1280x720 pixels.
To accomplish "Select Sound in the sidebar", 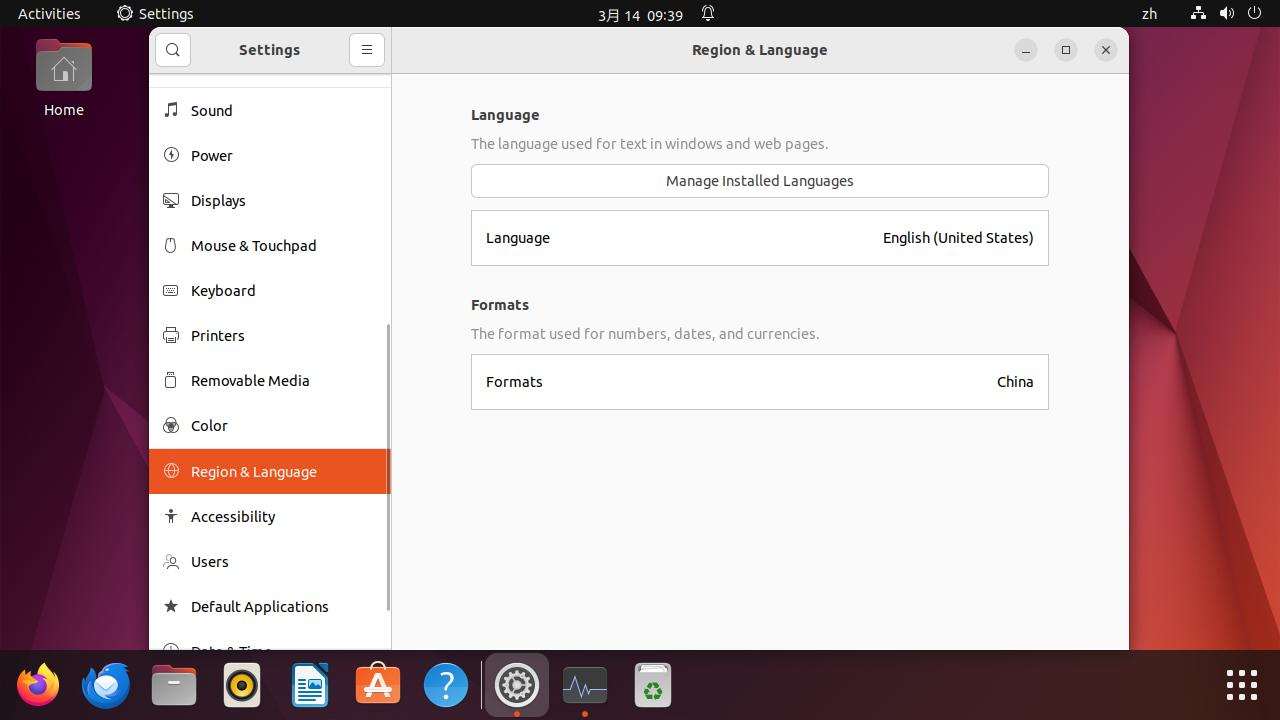I will click(x=270, y=110).
